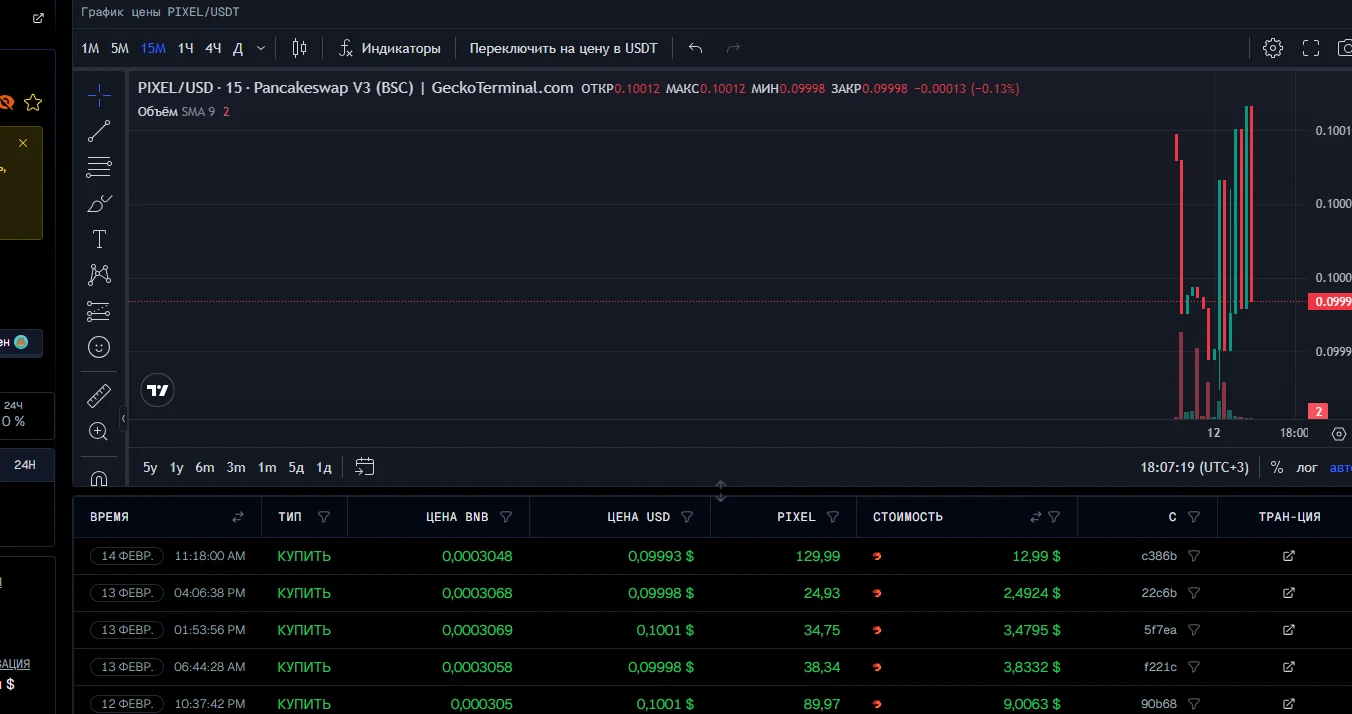Switch the chart to fullscreen mode

(x=1311, y=48)
